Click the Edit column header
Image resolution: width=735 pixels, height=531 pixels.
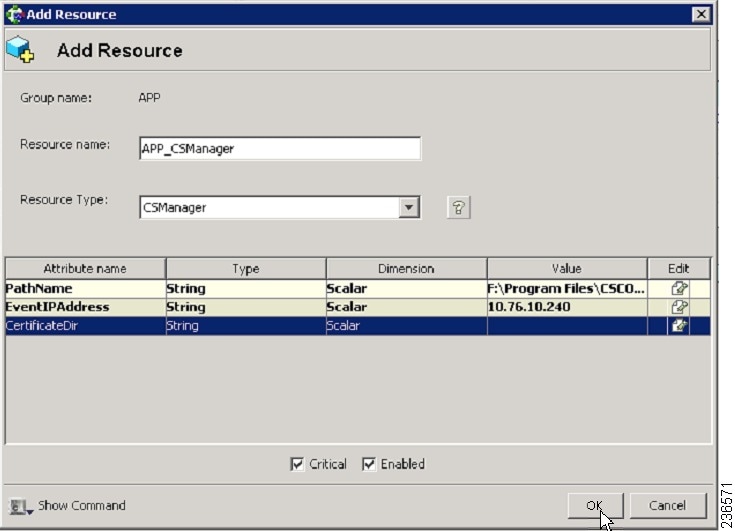(679, 269)
